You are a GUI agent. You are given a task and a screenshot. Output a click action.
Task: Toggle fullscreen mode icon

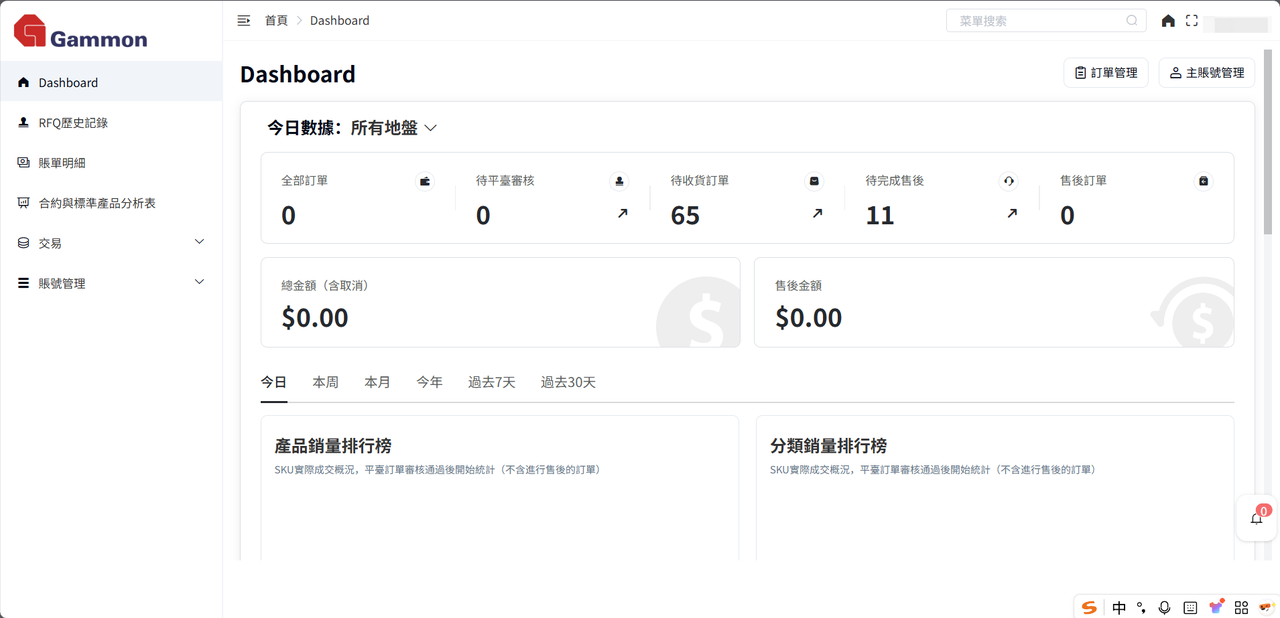[1192, 21]
